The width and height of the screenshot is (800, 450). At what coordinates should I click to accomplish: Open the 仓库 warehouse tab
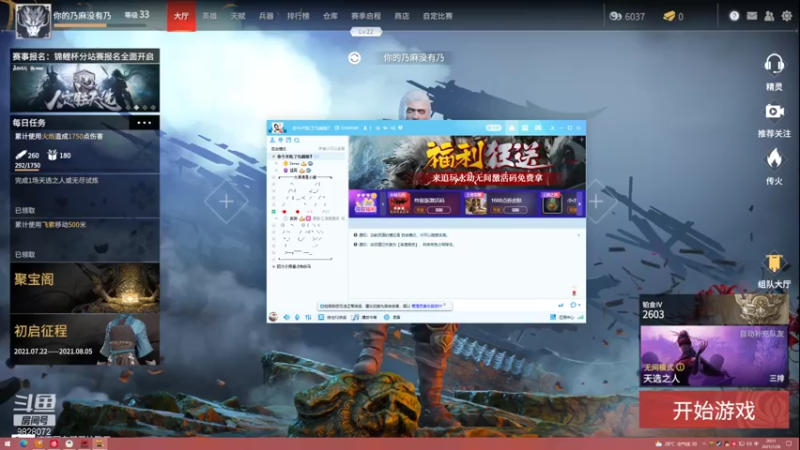(x=330, y=16)
